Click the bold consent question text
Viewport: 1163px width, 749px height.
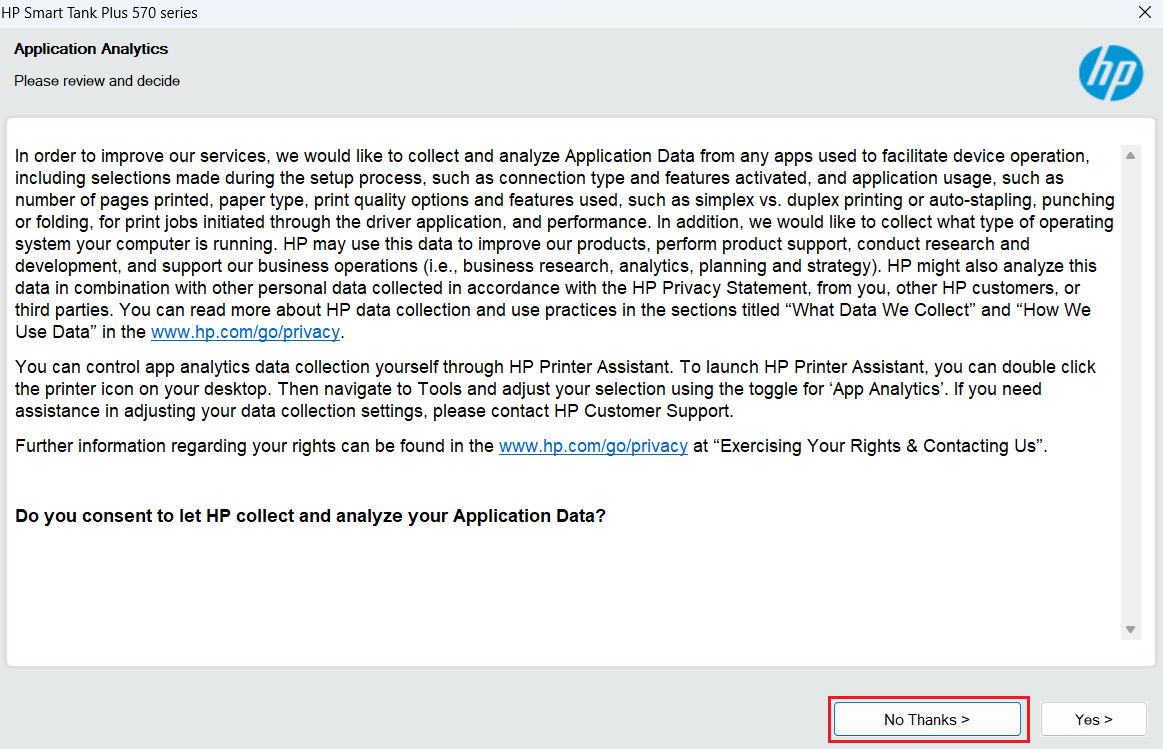(x=310, y=516)
